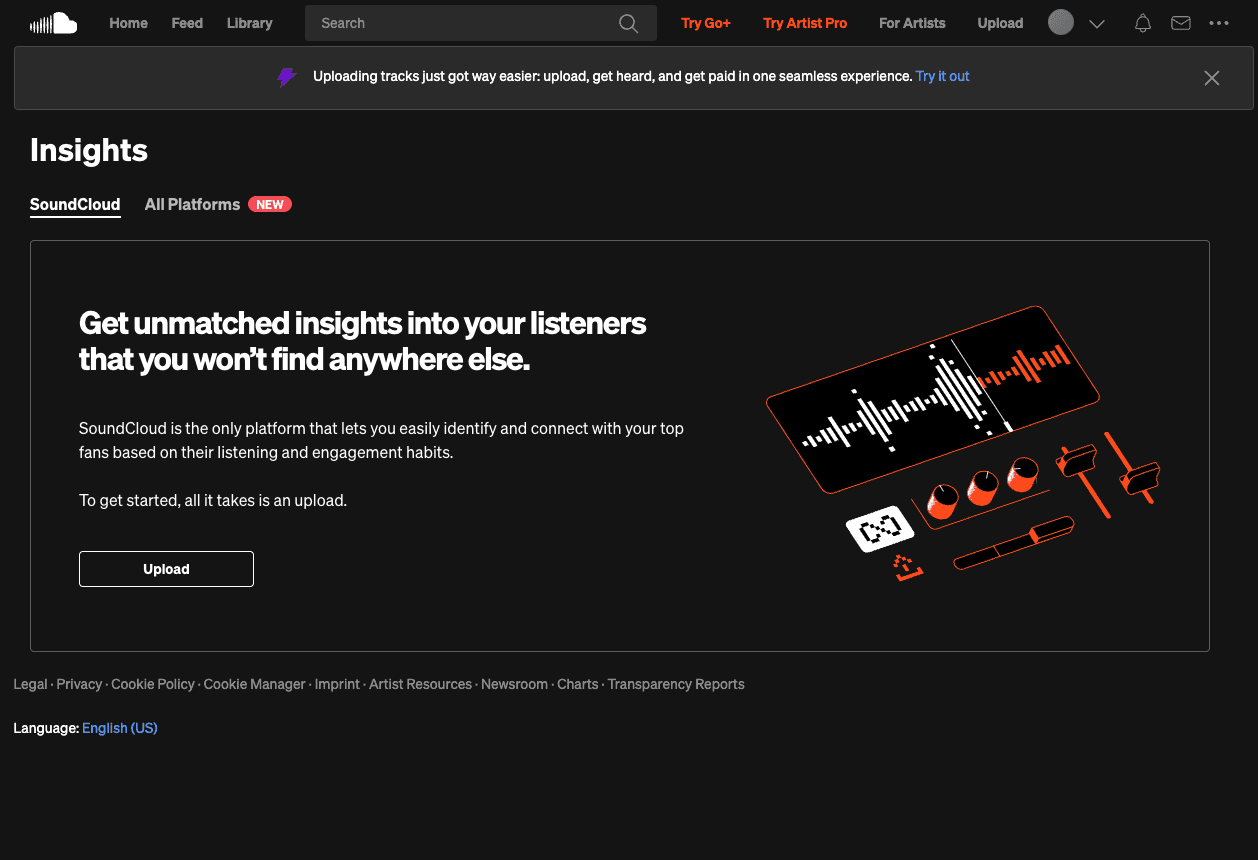Open the Newsroom link
1258x860 pixels.
[x=514, y=684]
